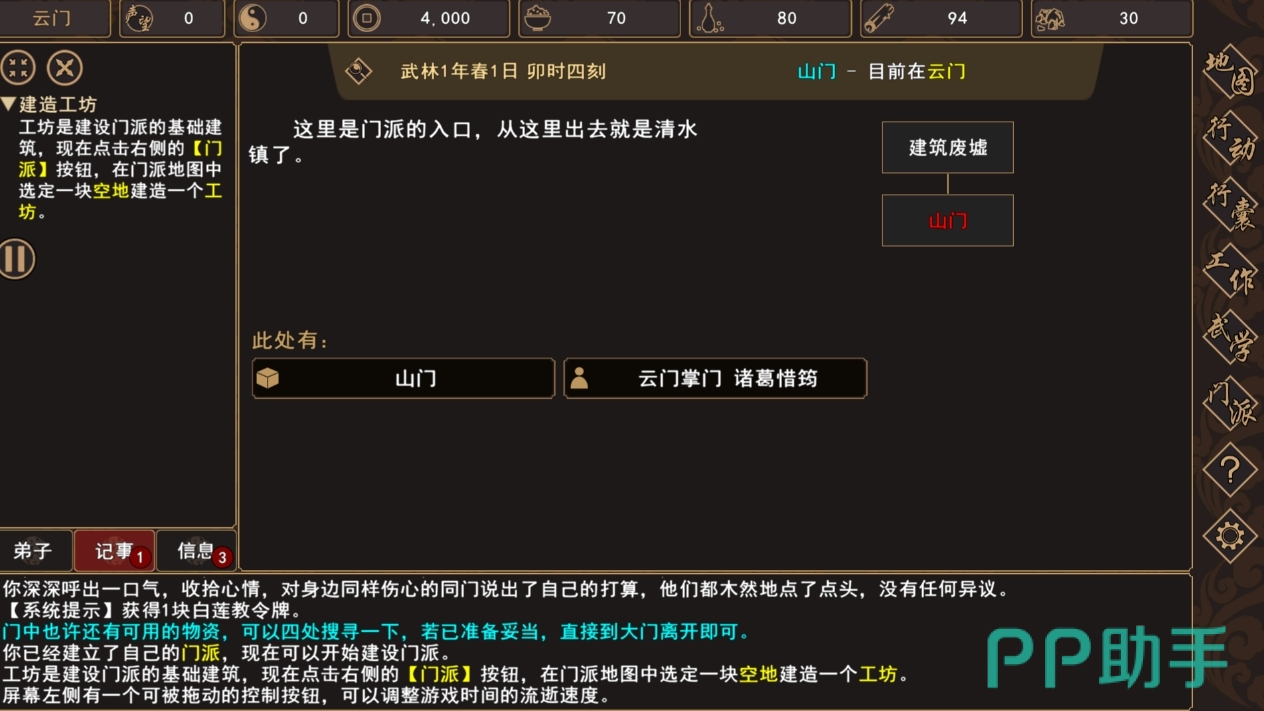The height and width of the screenshot is (711, 1264).
Task: Click the coin currency 4,000 counter
Action: 421,18
